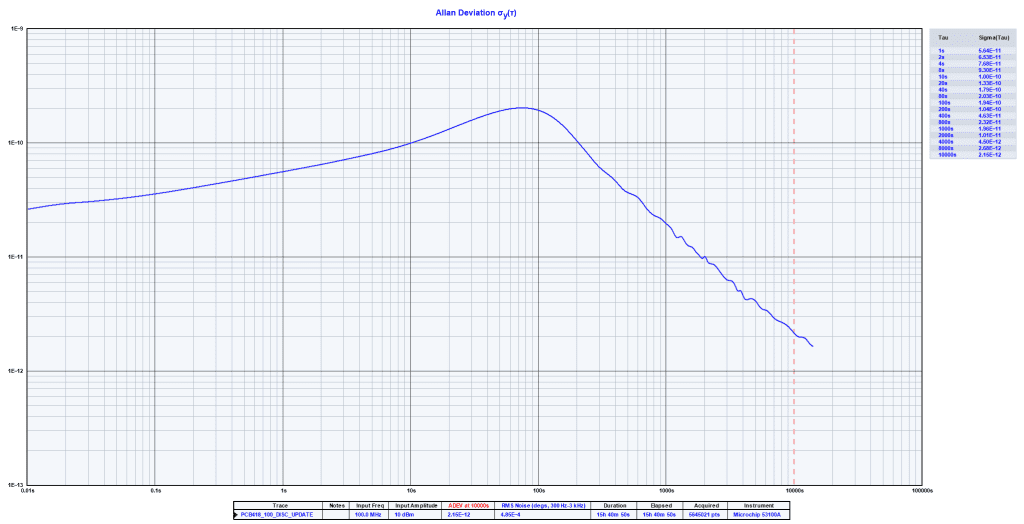
Task: Select the RMS Noise column header
Action: tap(544, 506)
